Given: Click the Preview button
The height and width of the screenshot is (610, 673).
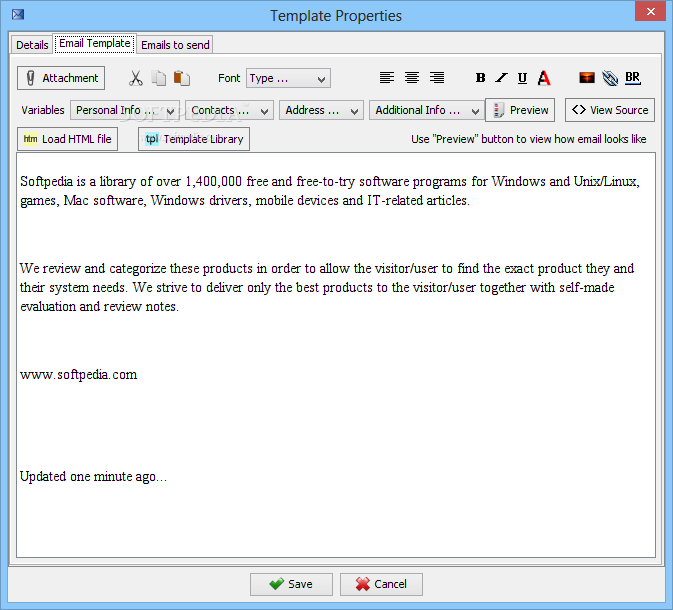Looking at the screenshot, I should click(x=520, y=110).
